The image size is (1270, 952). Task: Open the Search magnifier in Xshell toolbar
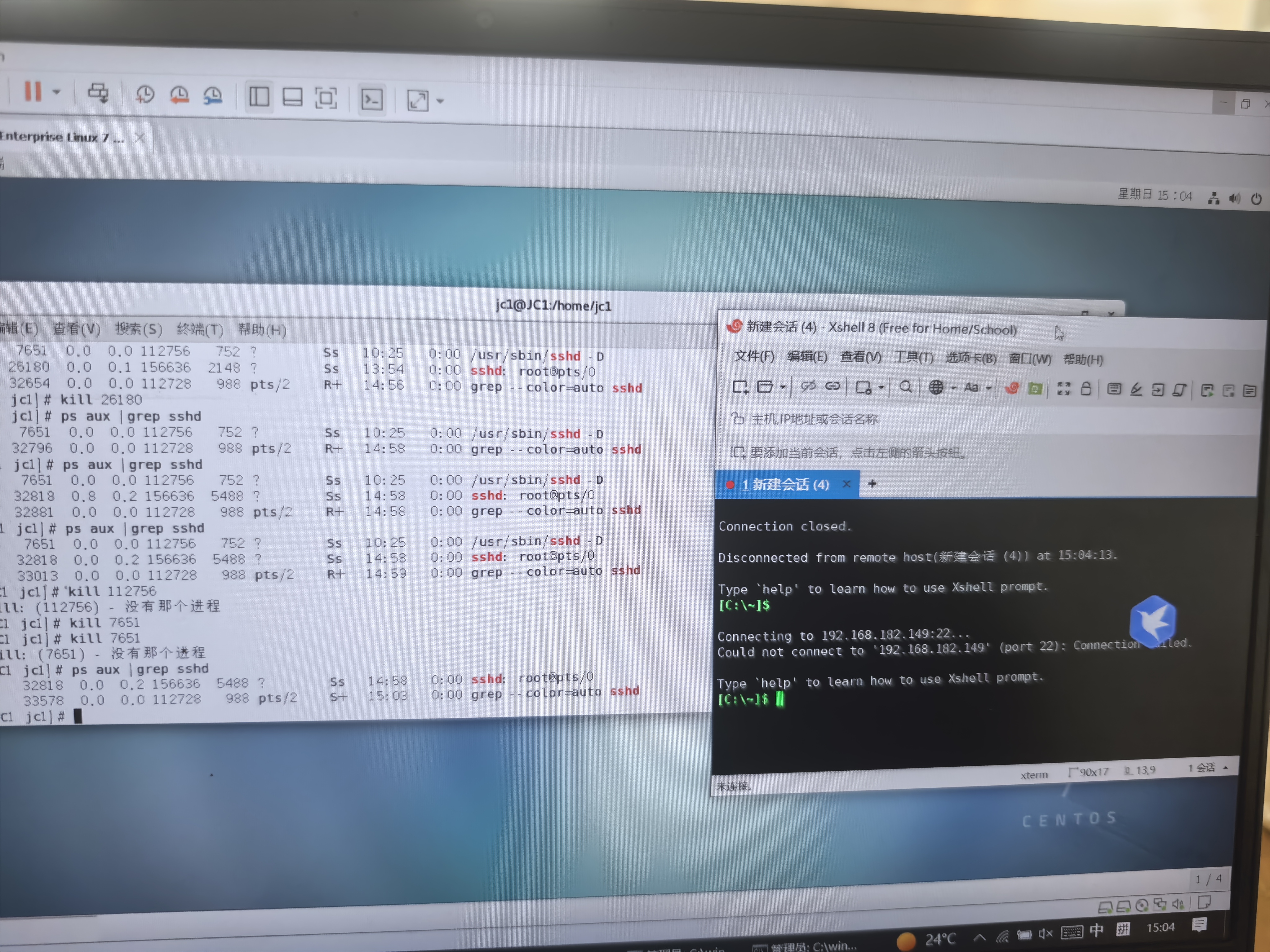click(905, 387)
